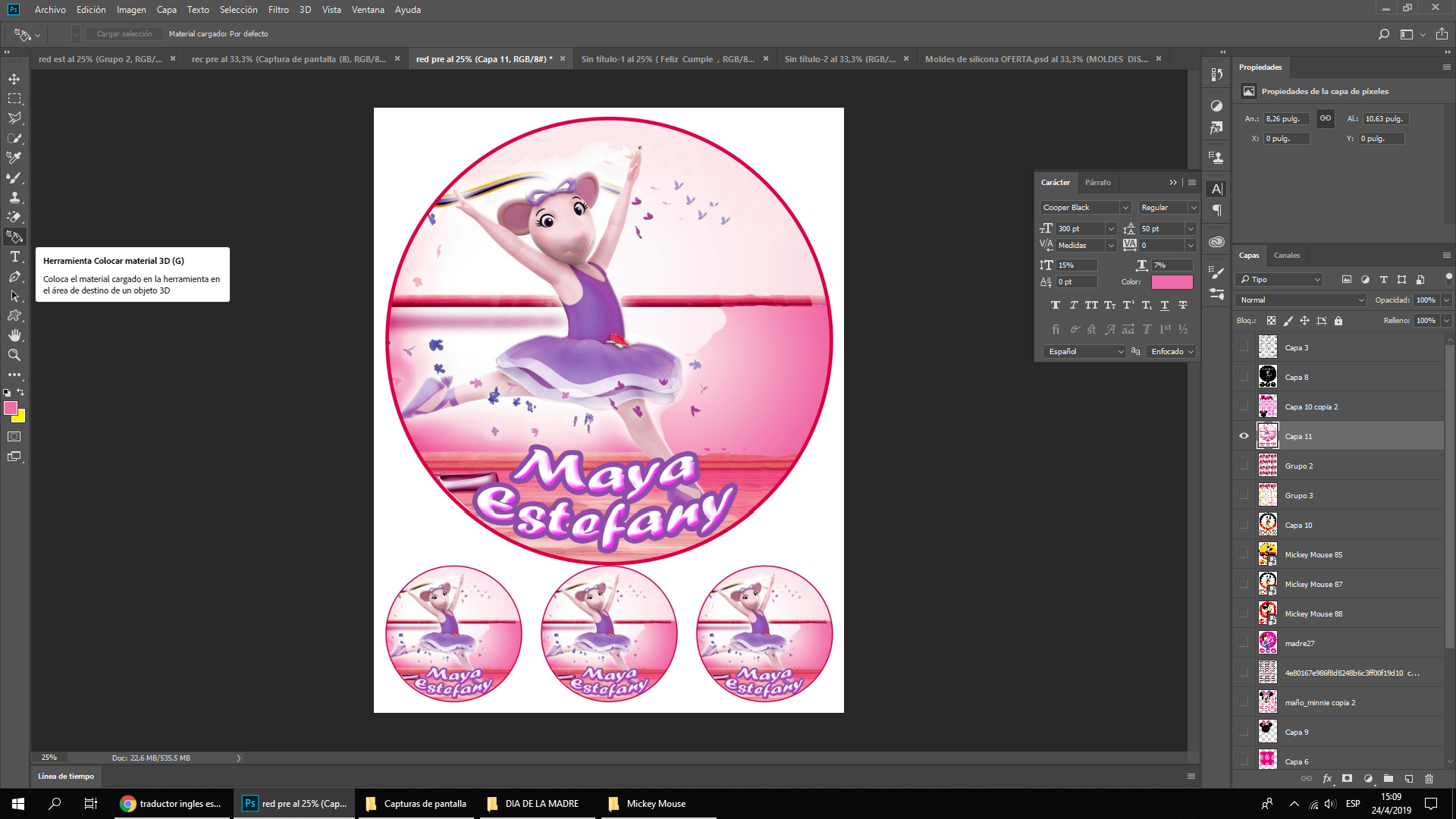Select the Eraser tool
Viewport: 1456px width, 819px height.
tap(14, 217)
